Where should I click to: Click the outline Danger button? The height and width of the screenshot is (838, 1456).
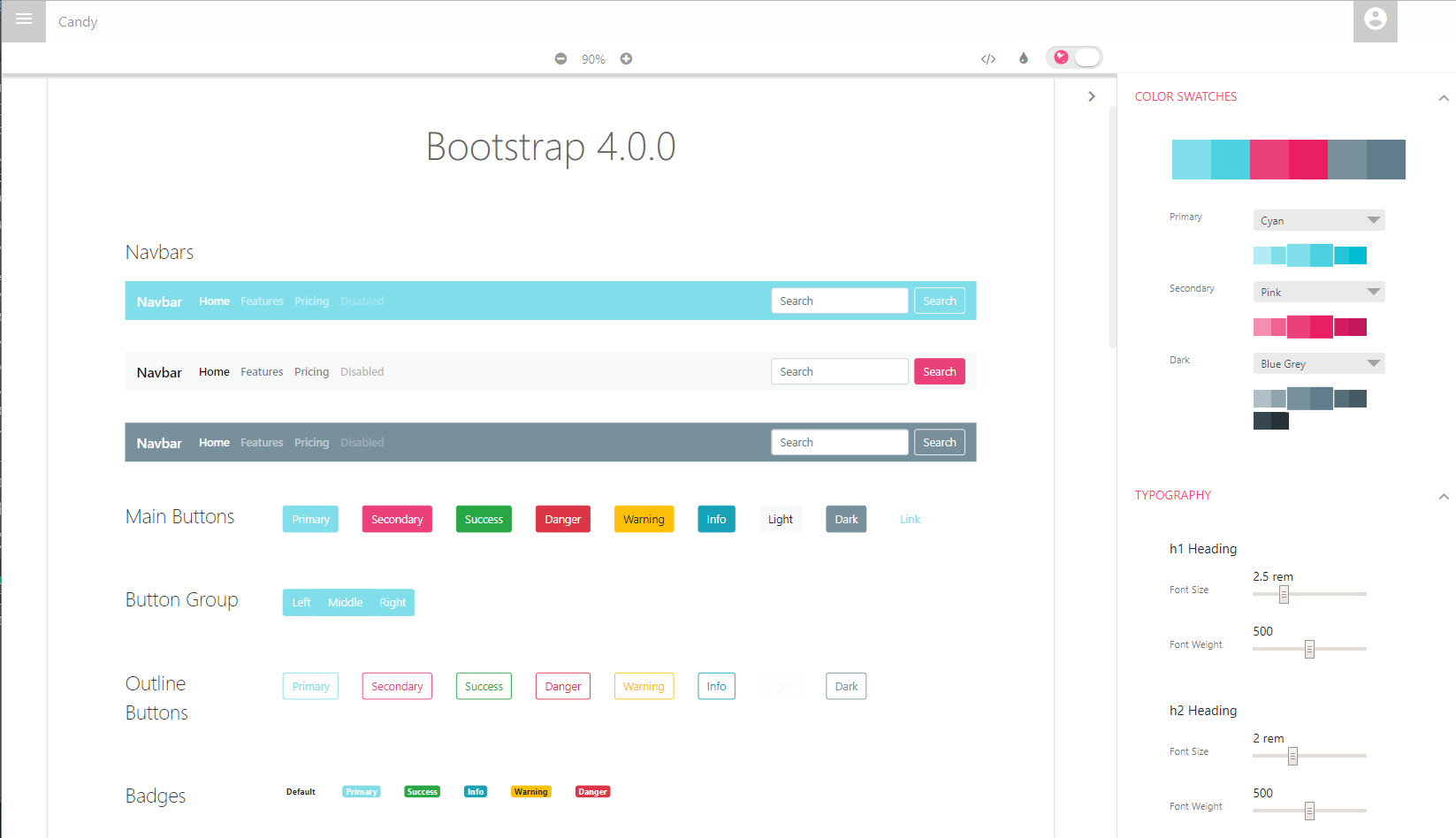pos(562,686)
